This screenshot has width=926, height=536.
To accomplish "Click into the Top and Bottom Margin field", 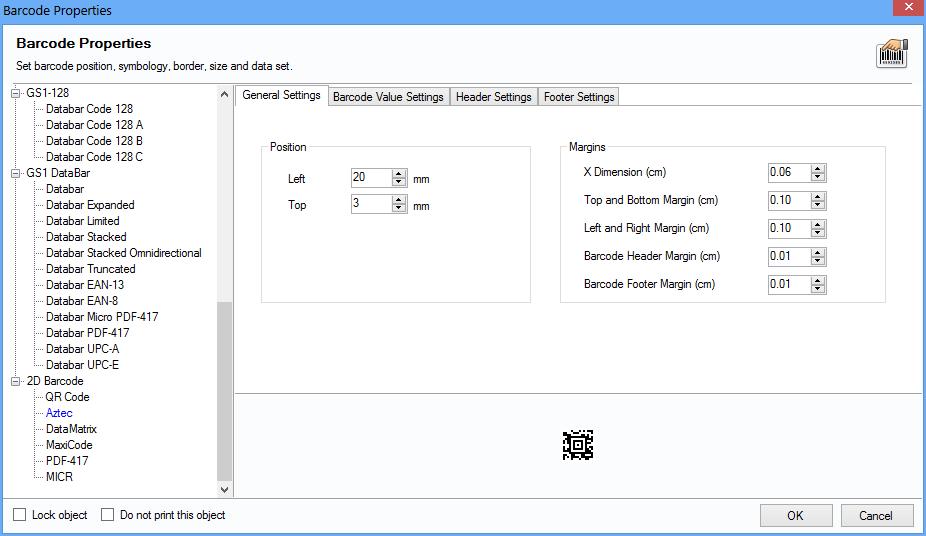I will (x=787, y=200).
